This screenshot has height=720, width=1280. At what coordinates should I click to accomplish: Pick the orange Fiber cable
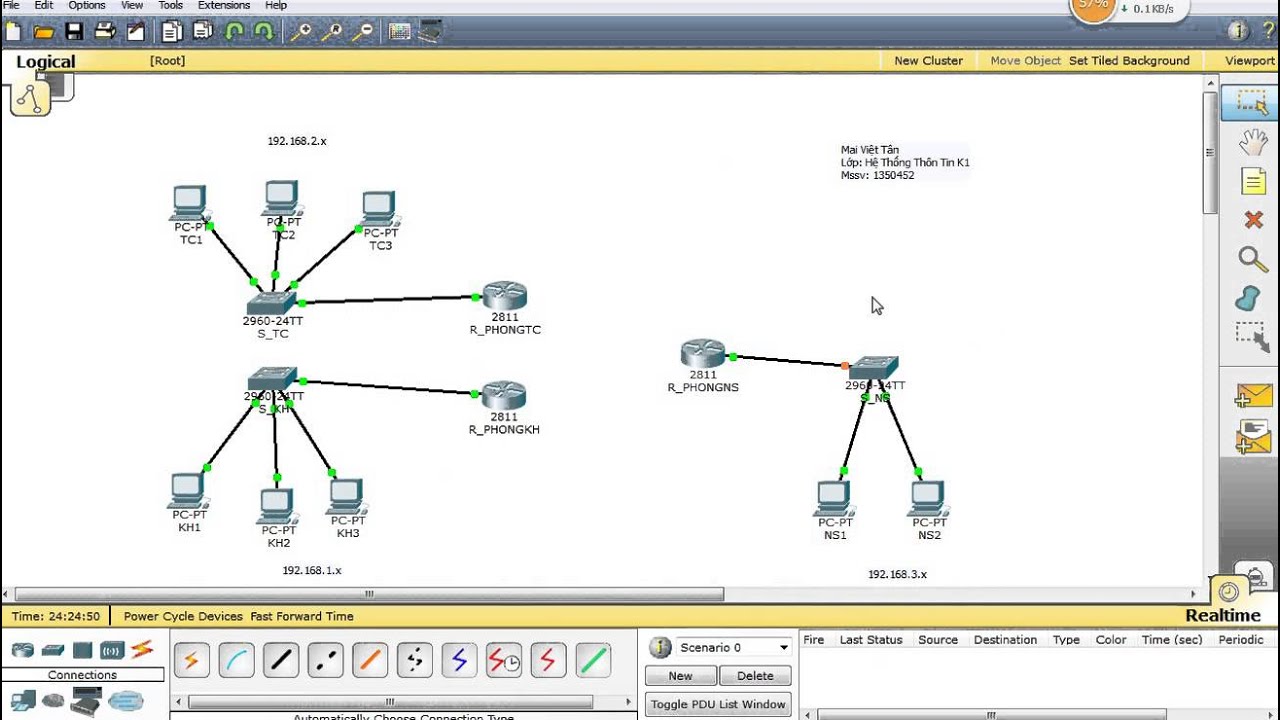[370, 660]
